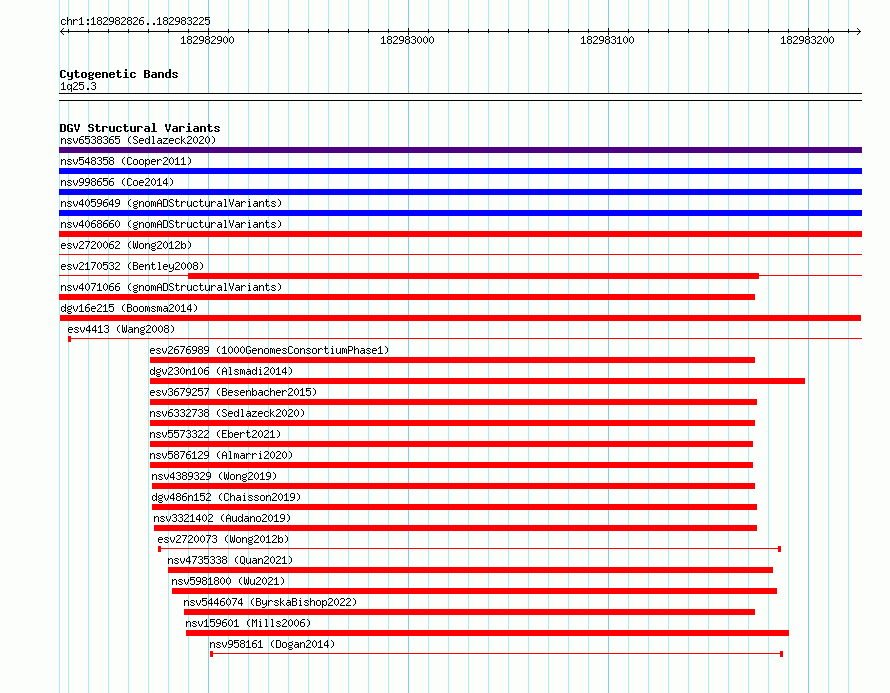Open variant nsv548358 (Cooper2011) label

pos(126,161)
